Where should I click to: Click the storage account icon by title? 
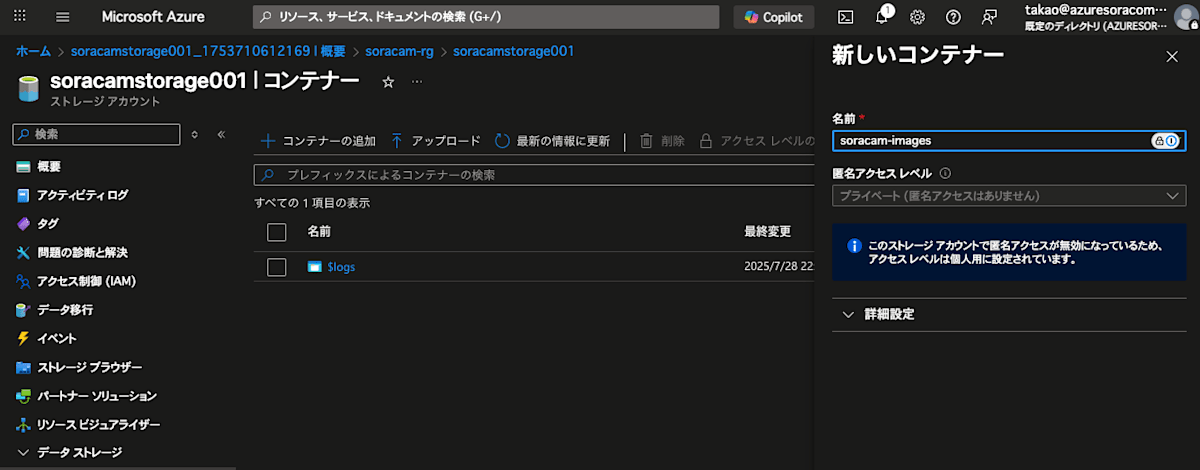[x=28, y=89]
